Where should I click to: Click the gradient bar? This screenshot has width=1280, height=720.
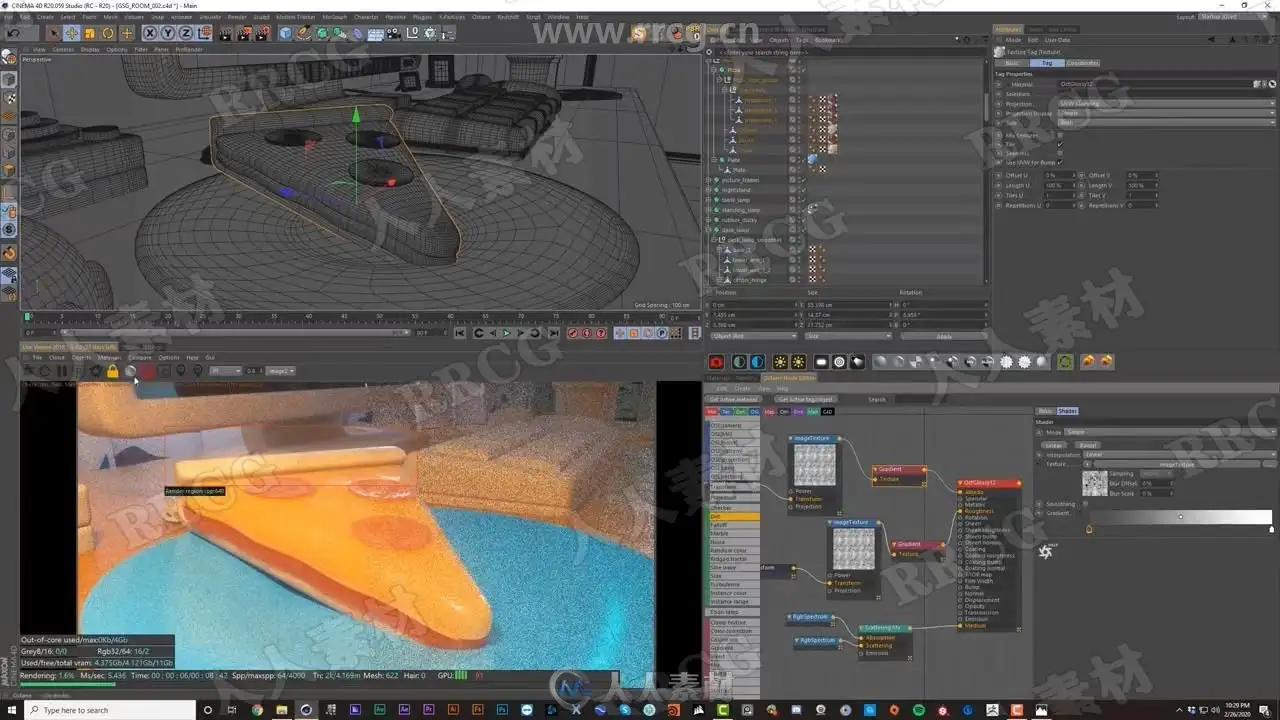click(x=1181, y=518)
